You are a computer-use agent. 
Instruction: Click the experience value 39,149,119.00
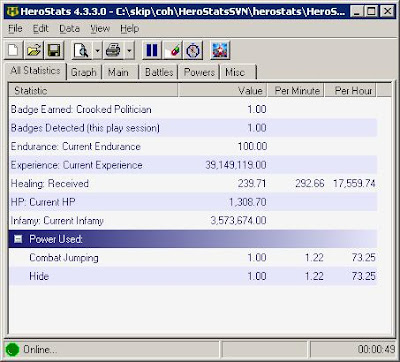[x=236, y=165]
